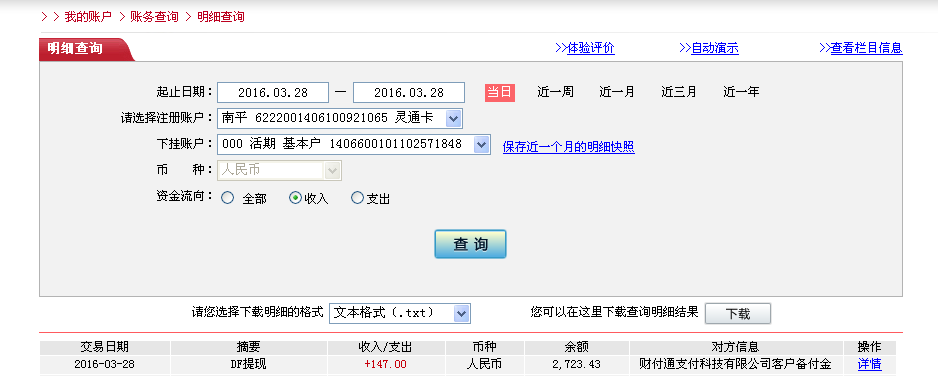938x376 pixels.
Task: Click the end date input field
Action: click(409, 93)
